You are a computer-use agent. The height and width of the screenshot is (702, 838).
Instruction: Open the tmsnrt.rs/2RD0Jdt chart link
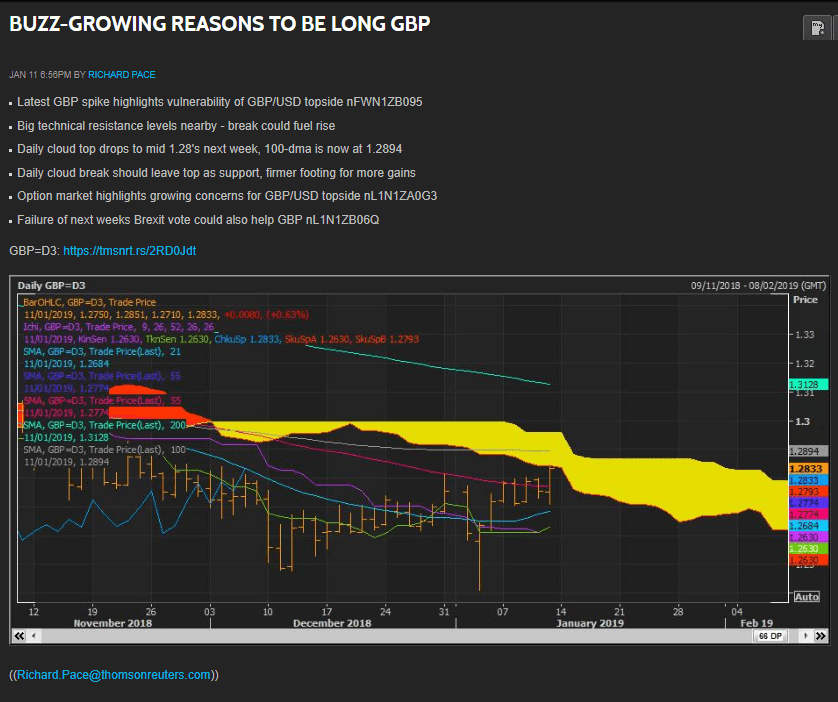pyautogui.click(x=130, y=251)
